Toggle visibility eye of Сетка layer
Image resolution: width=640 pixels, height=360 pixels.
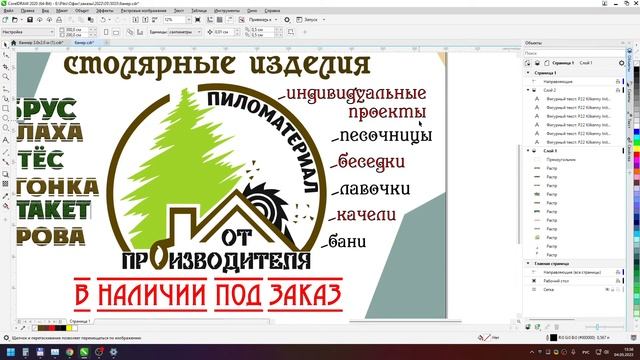pyautogui.click(x=607, y=289)
